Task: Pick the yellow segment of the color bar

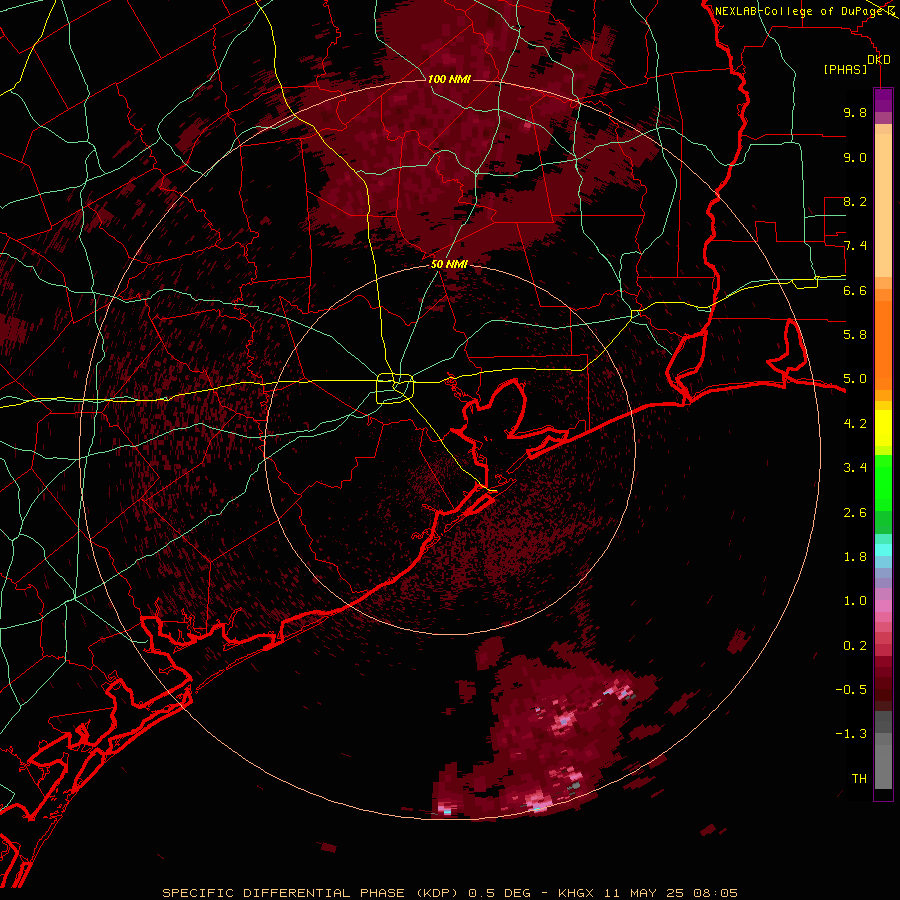Action: [x=883, y=428]
